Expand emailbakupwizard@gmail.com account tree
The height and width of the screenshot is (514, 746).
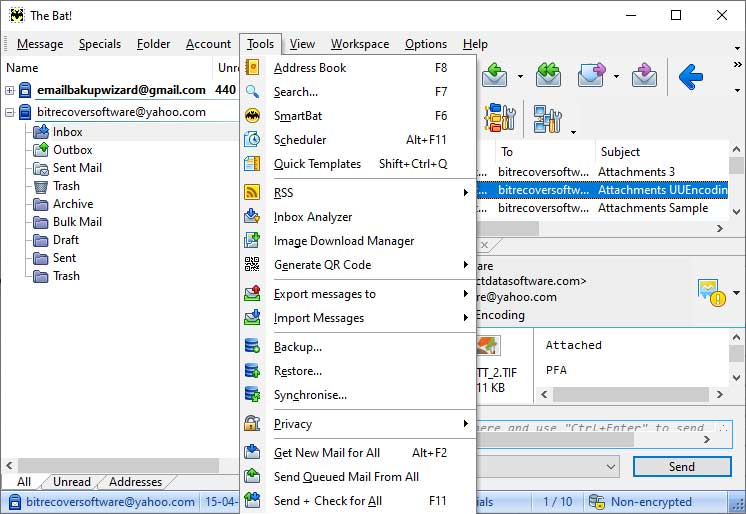10,90
